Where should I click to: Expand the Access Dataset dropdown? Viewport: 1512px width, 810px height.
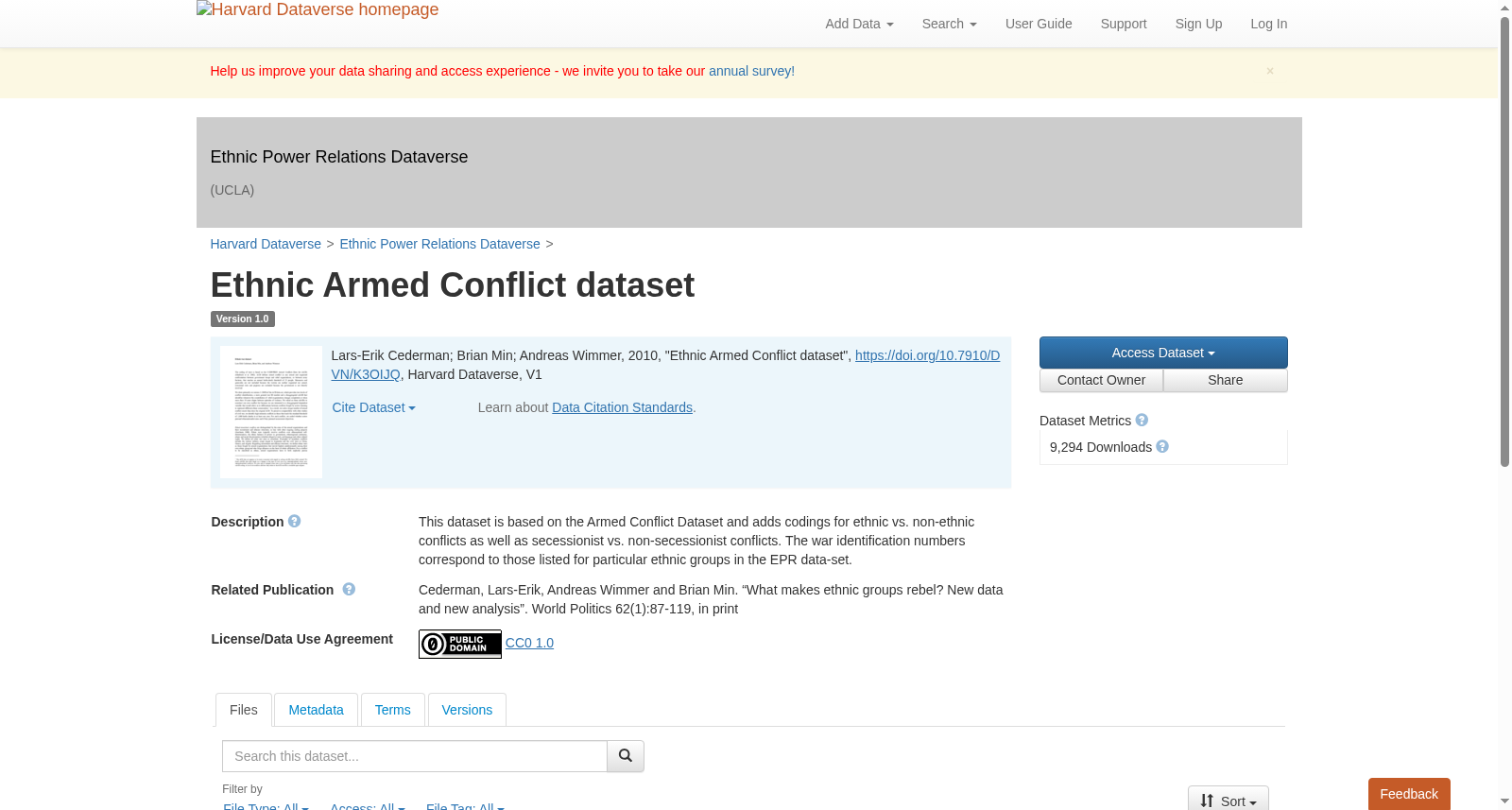pyautogui.click(x=1163, y=353)
